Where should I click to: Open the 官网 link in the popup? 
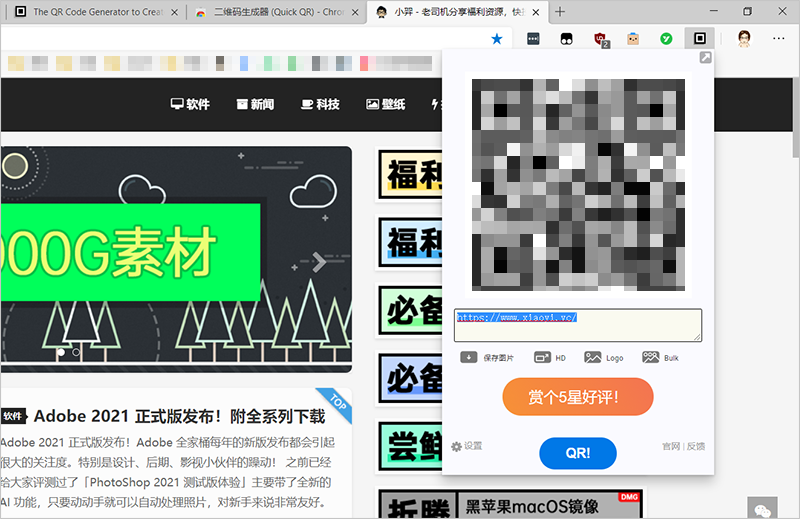point(671,447)
